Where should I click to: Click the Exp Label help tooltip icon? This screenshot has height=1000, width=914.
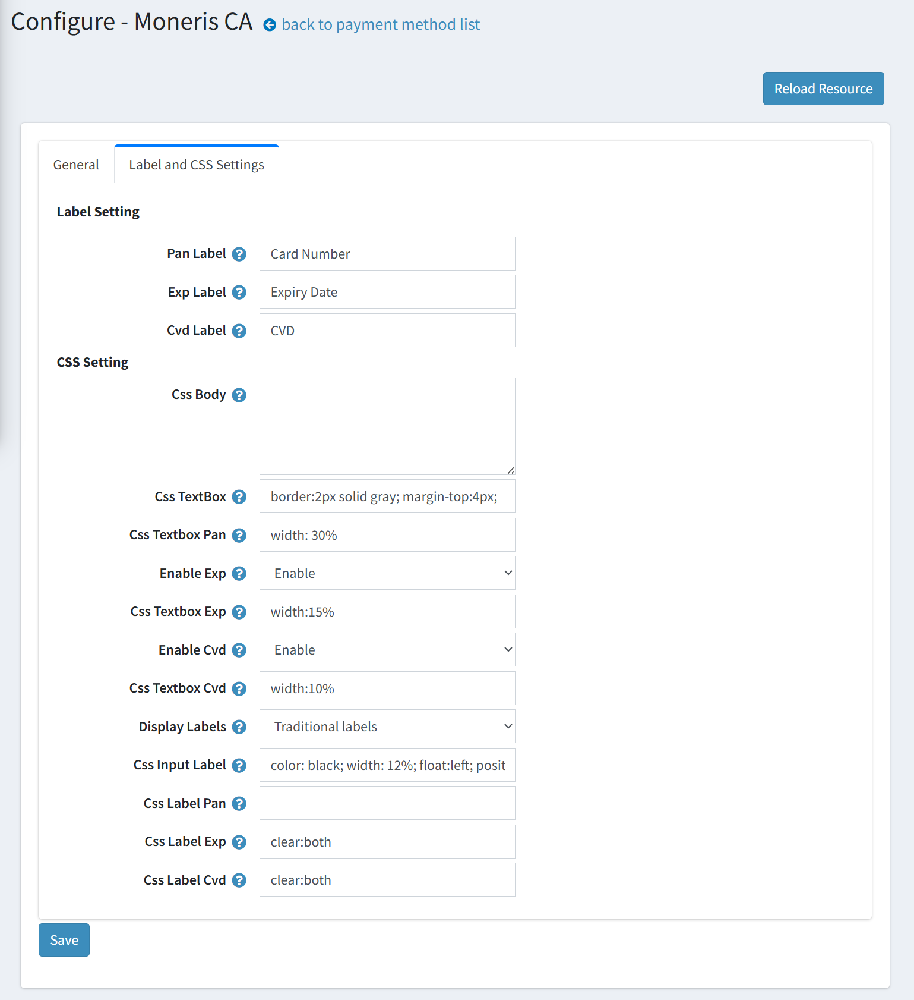[239, 292]
